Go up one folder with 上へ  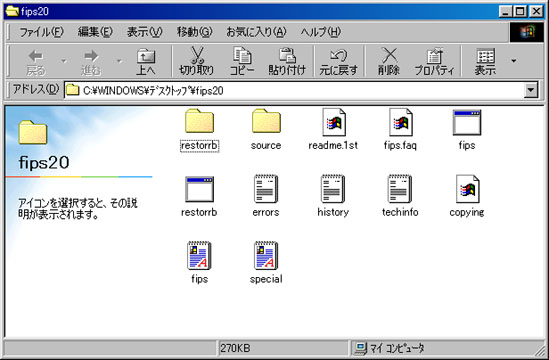pos(146,61)
